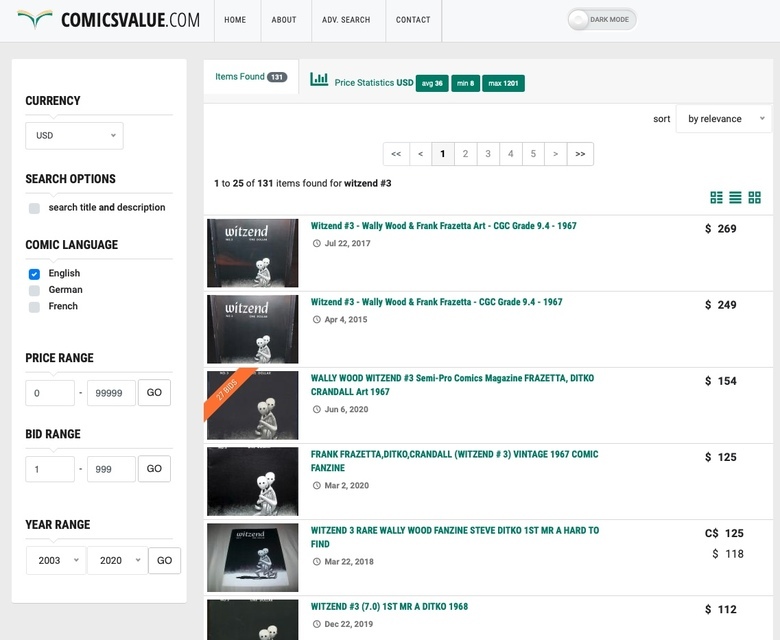780x640 pixels.
Task: Click the avg 36 statistic badge
Action: point(432,83)
